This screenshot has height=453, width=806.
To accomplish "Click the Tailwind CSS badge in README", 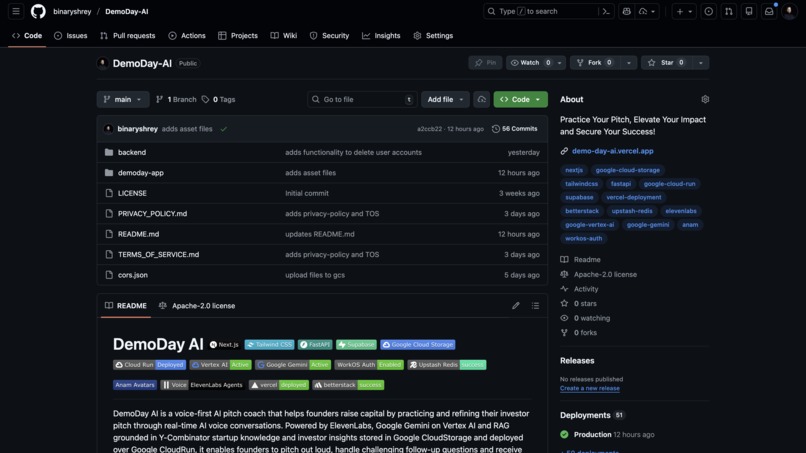I will 269,345.
